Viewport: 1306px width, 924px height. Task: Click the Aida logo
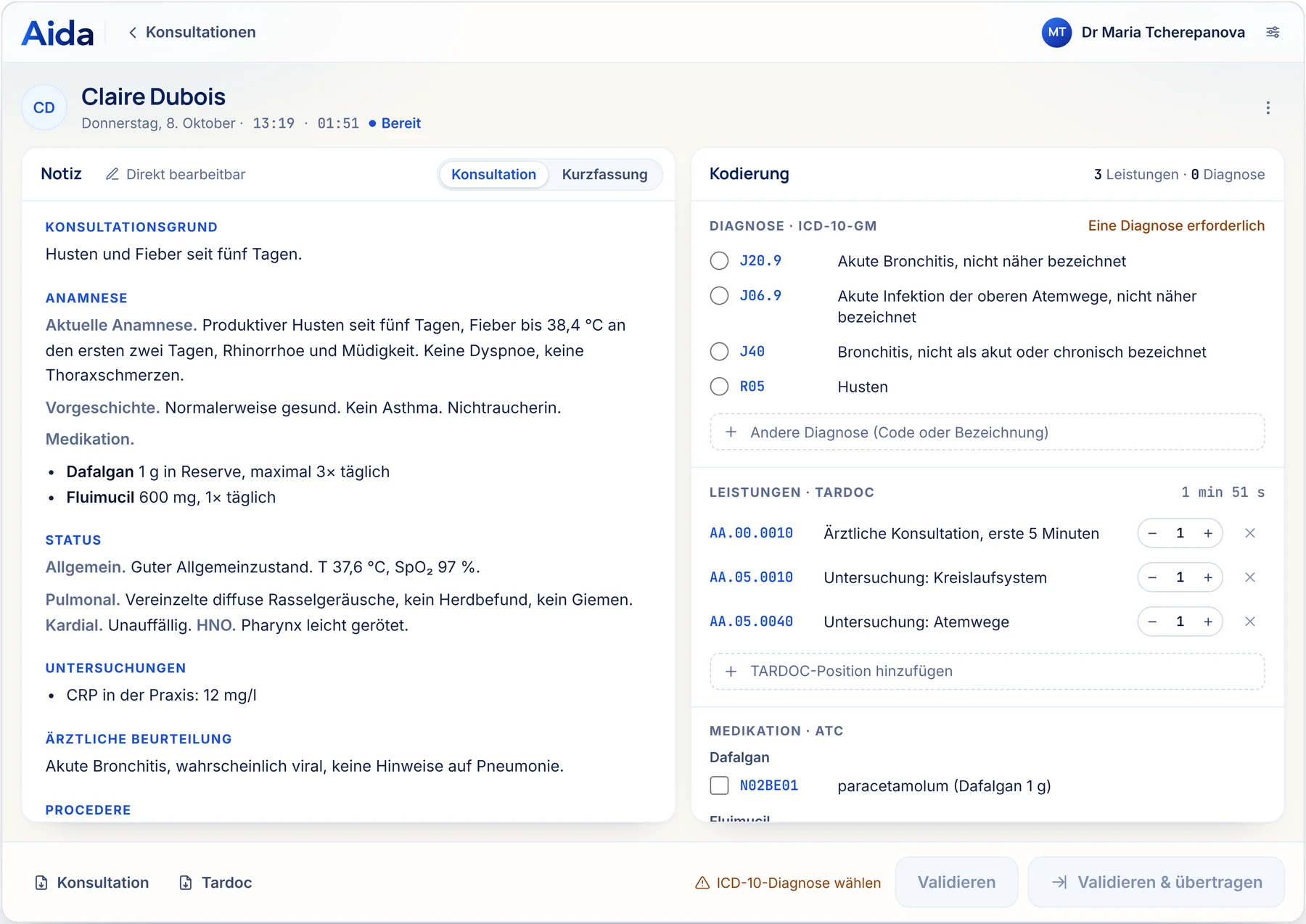click(58, 33)
